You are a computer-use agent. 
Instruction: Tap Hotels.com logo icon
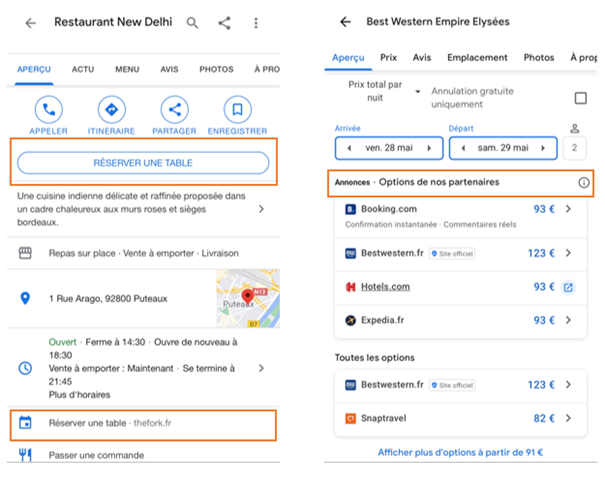(x=350, y=287)
